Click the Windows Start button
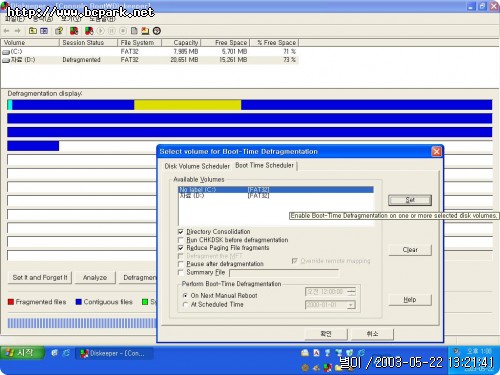This screenshot has width=500, height=375. (x=22, y=353)
